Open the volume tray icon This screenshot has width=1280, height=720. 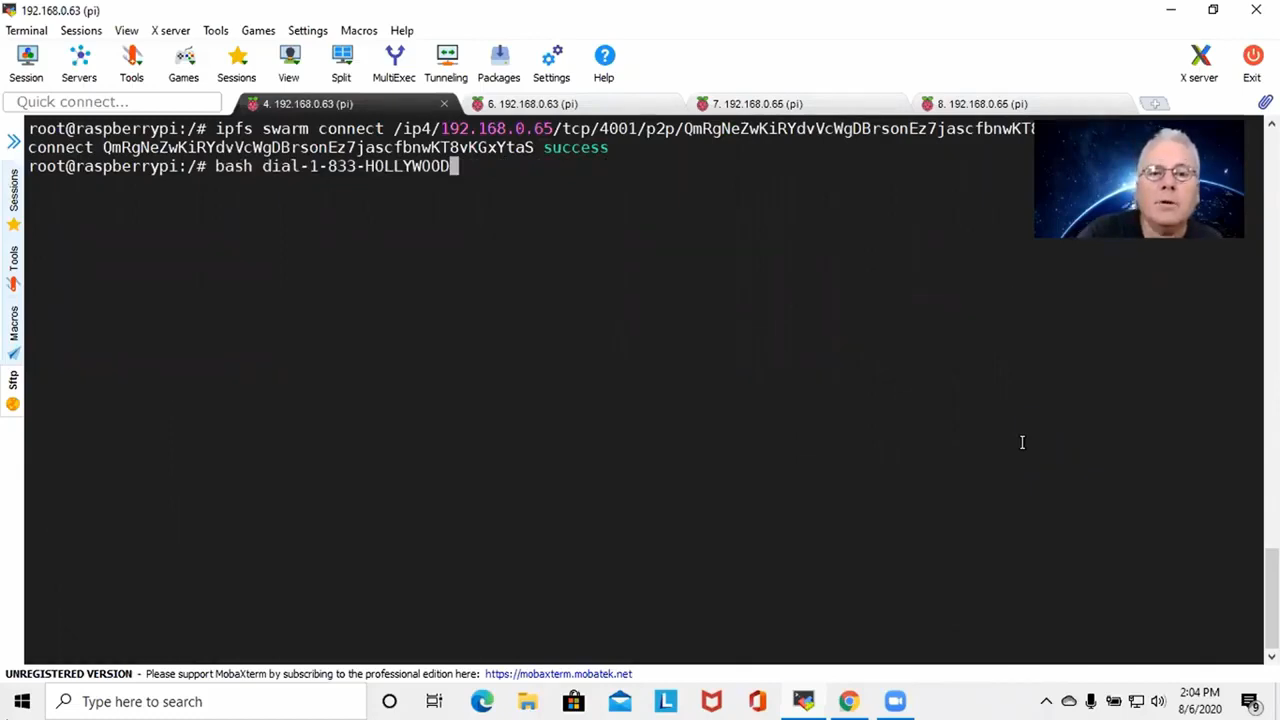coord(1158,701)
